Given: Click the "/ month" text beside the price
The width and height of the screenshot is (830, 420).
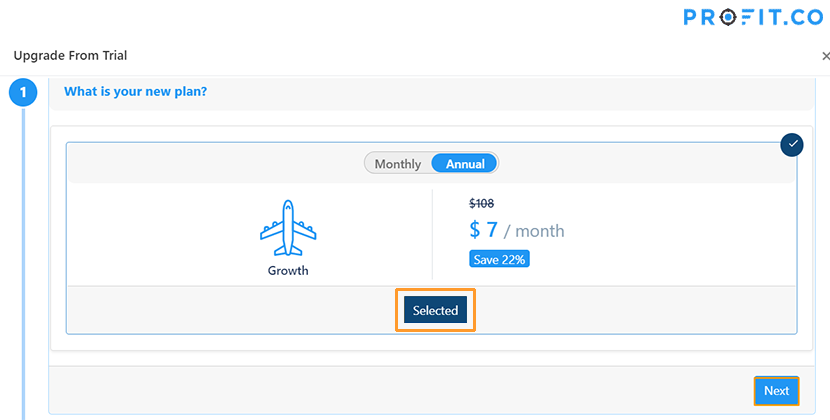Looking at the screenshot, I should coord(534,231).
